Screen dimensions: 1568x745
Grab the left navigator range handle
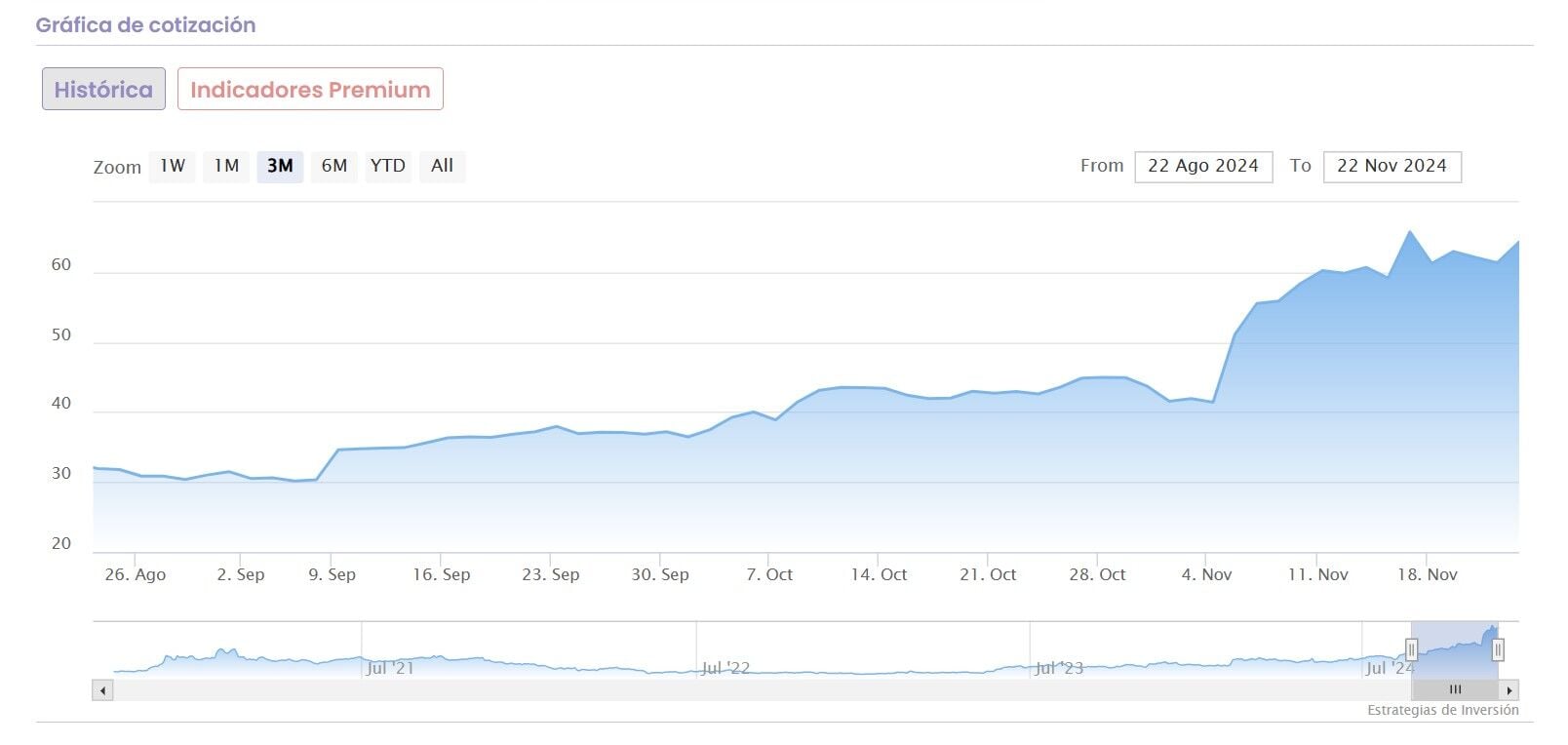(1411, 649)
